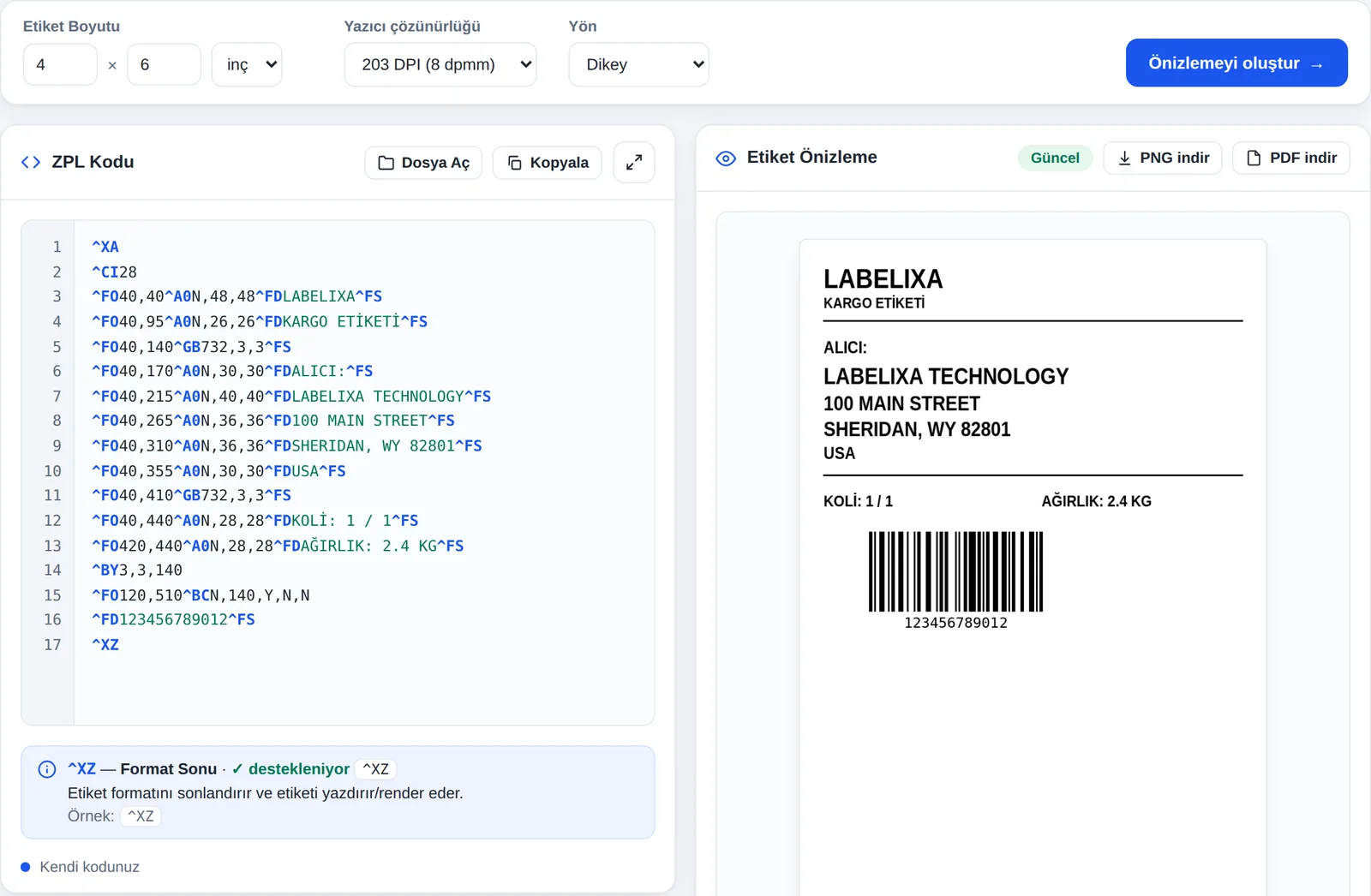Click code line ^FO40,140^GB732,3,3^FS

coord(191,346)
